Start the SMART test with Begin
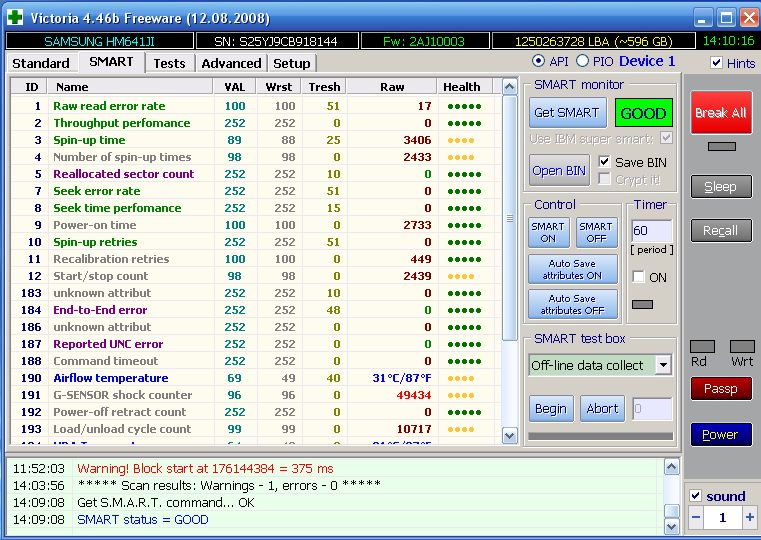Screen dimensions: 761x540 click(551, 409)
